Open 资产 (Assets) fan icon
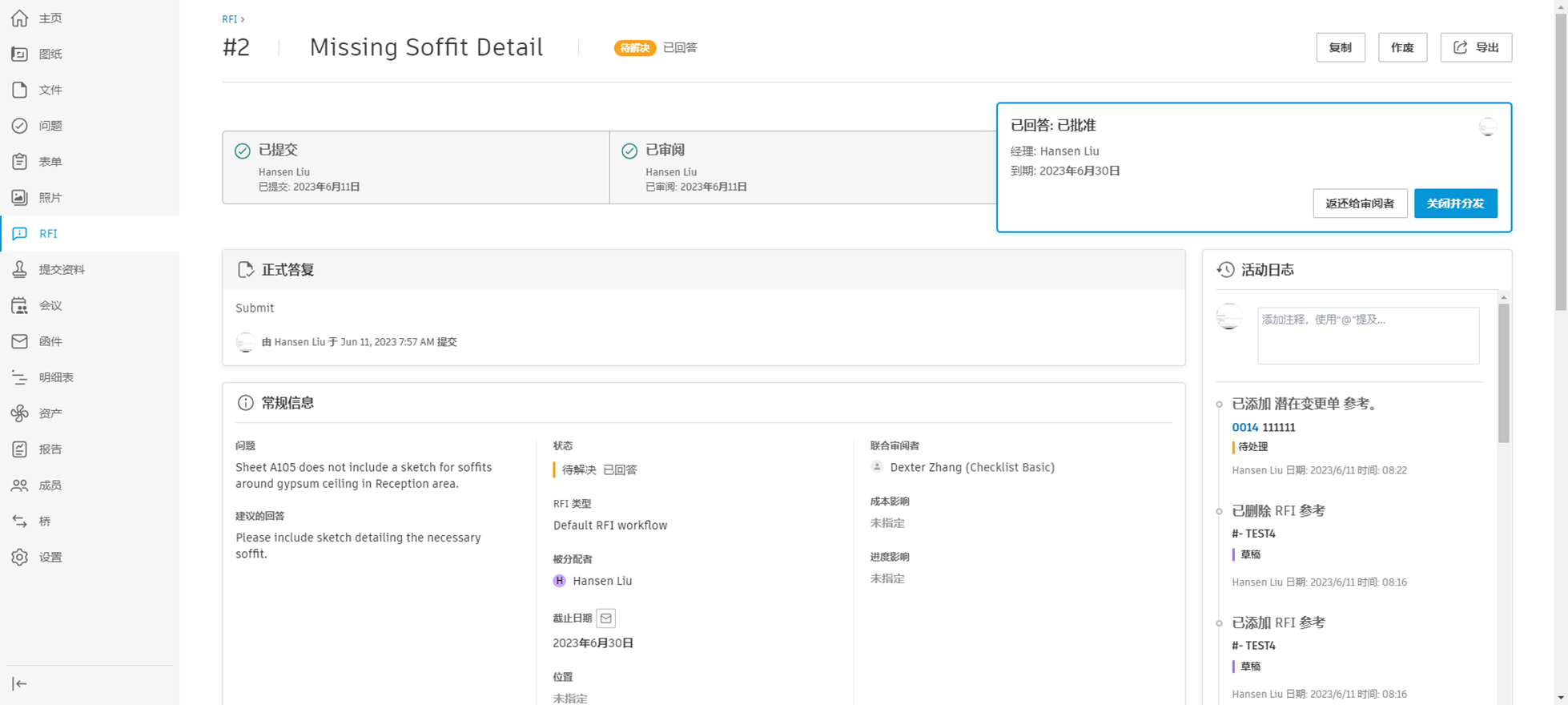The image size is (1568, 705). pyautogui.click(x=20, y=413)
